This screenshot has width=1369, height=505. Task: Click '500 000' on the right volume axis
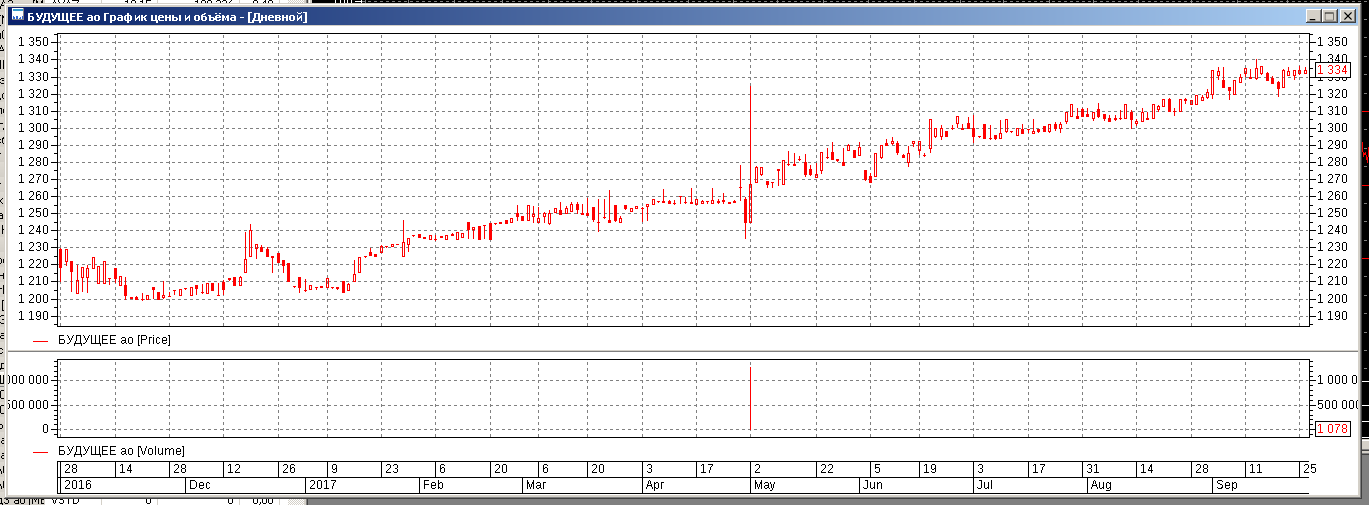click(x=1337, y=404)
